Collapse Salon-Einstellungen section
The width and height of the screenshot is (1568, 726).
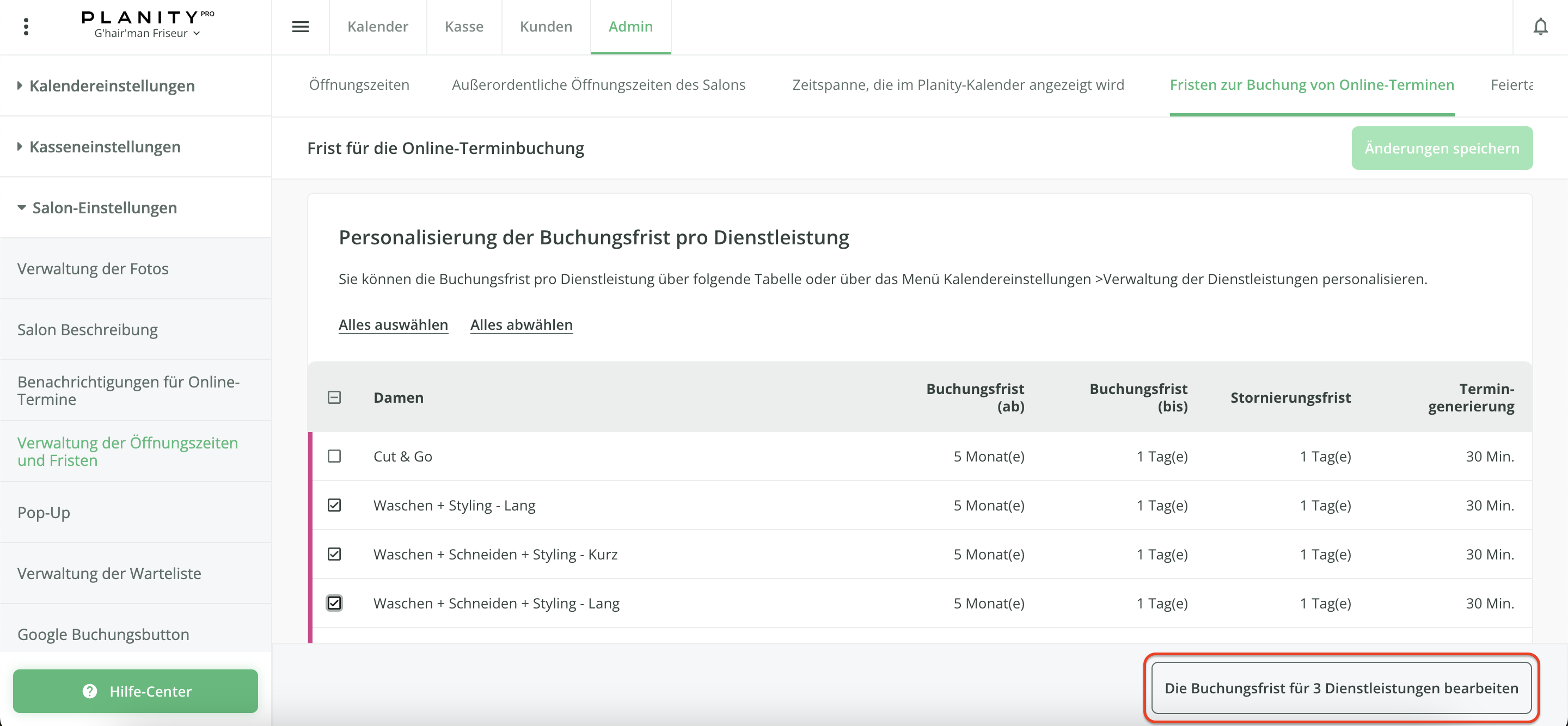click(104, 207)
